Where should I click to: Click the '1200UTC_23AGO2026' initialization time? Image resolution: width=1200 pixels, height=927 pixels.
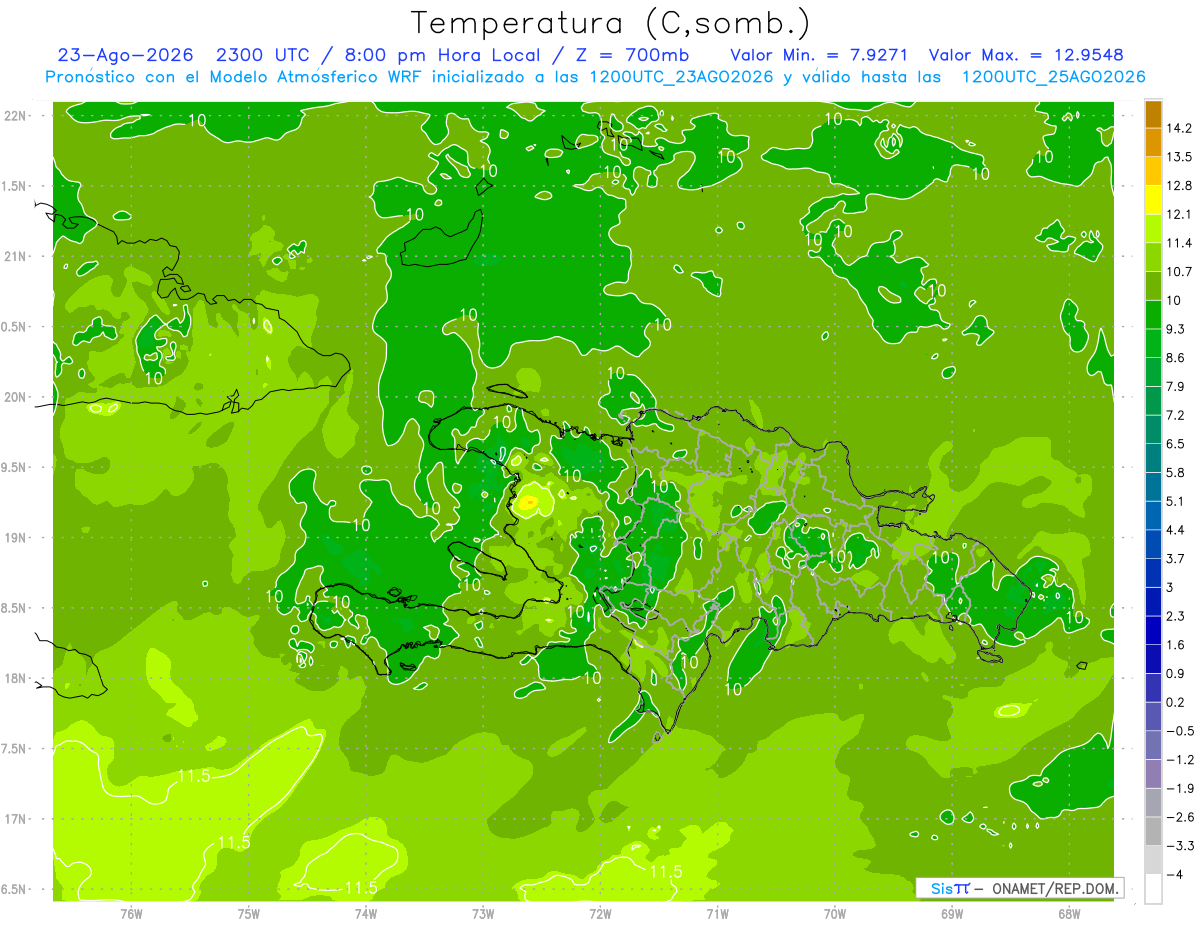682,77
